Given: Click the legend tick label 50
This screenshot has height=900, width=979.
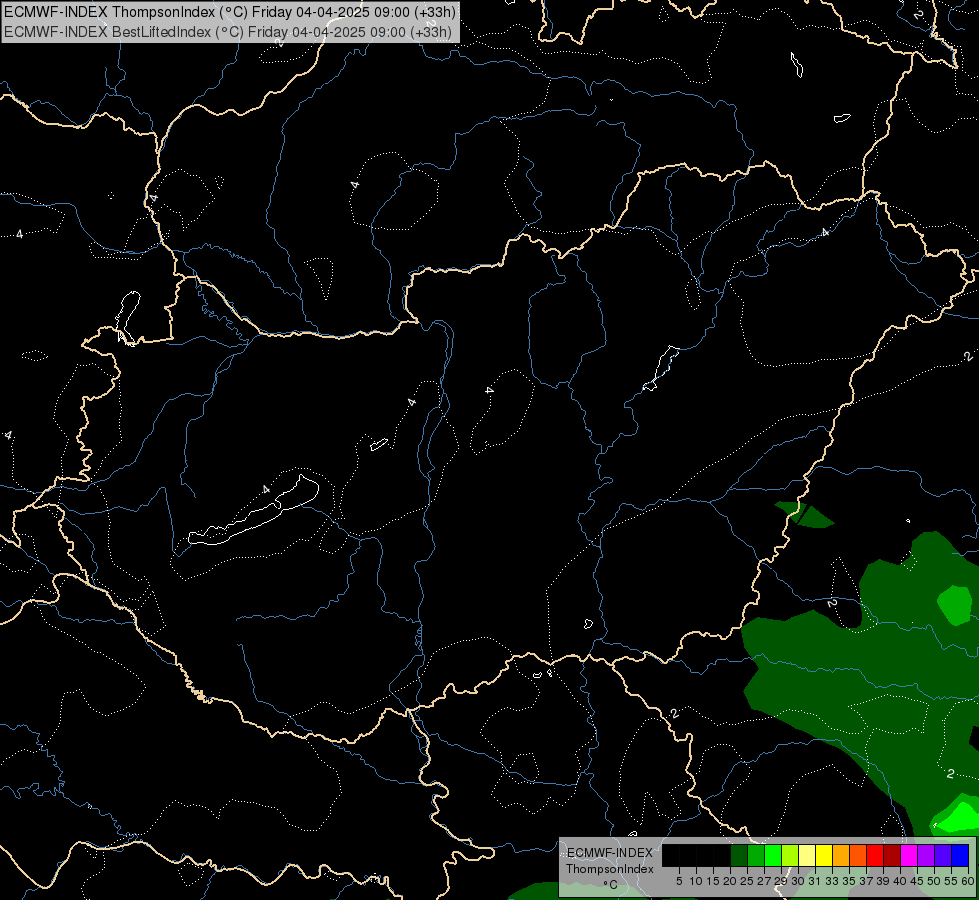Looking at the screenshot, I should pyautogui.click(x=935, y=881).
